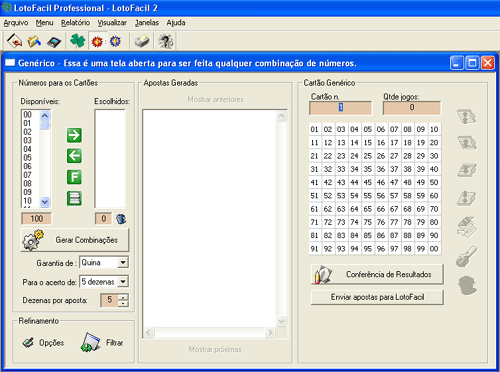Remove chosen number with green left arrow
The width and height of the screenshot is (500, 372).
74,156
